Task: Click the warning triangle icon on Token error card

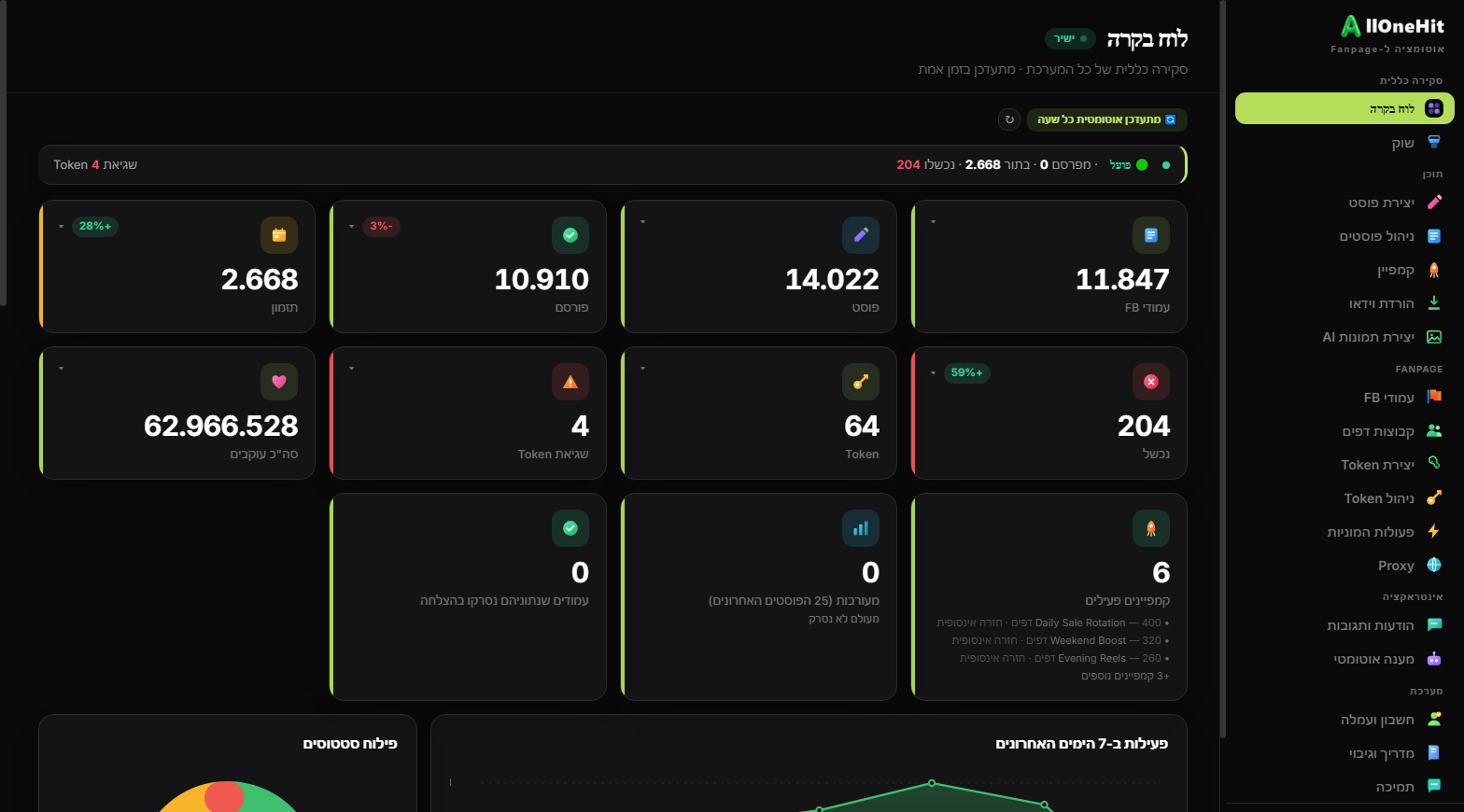Action: pos(570,382)
